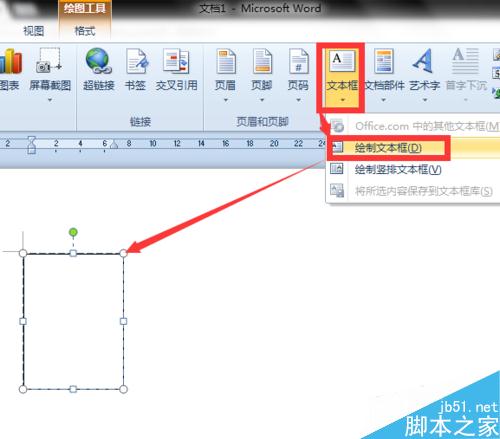Click the Page Number (页码) icon
This screenshot has width=500, height=439.
[299, 61]
